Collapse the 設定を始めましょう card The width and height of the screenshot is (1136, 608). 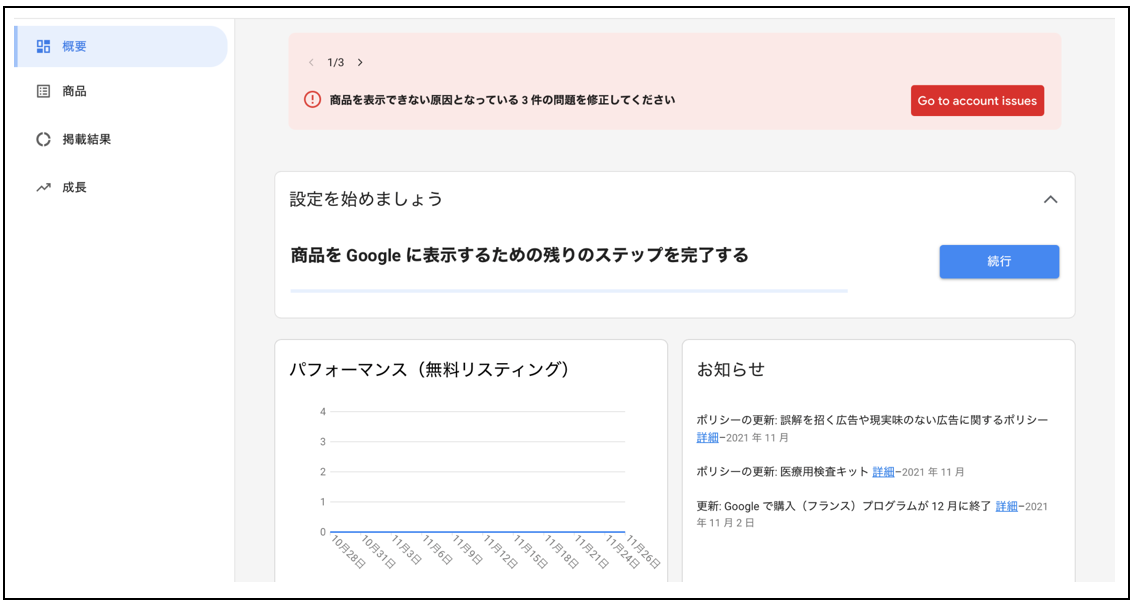1050,199
